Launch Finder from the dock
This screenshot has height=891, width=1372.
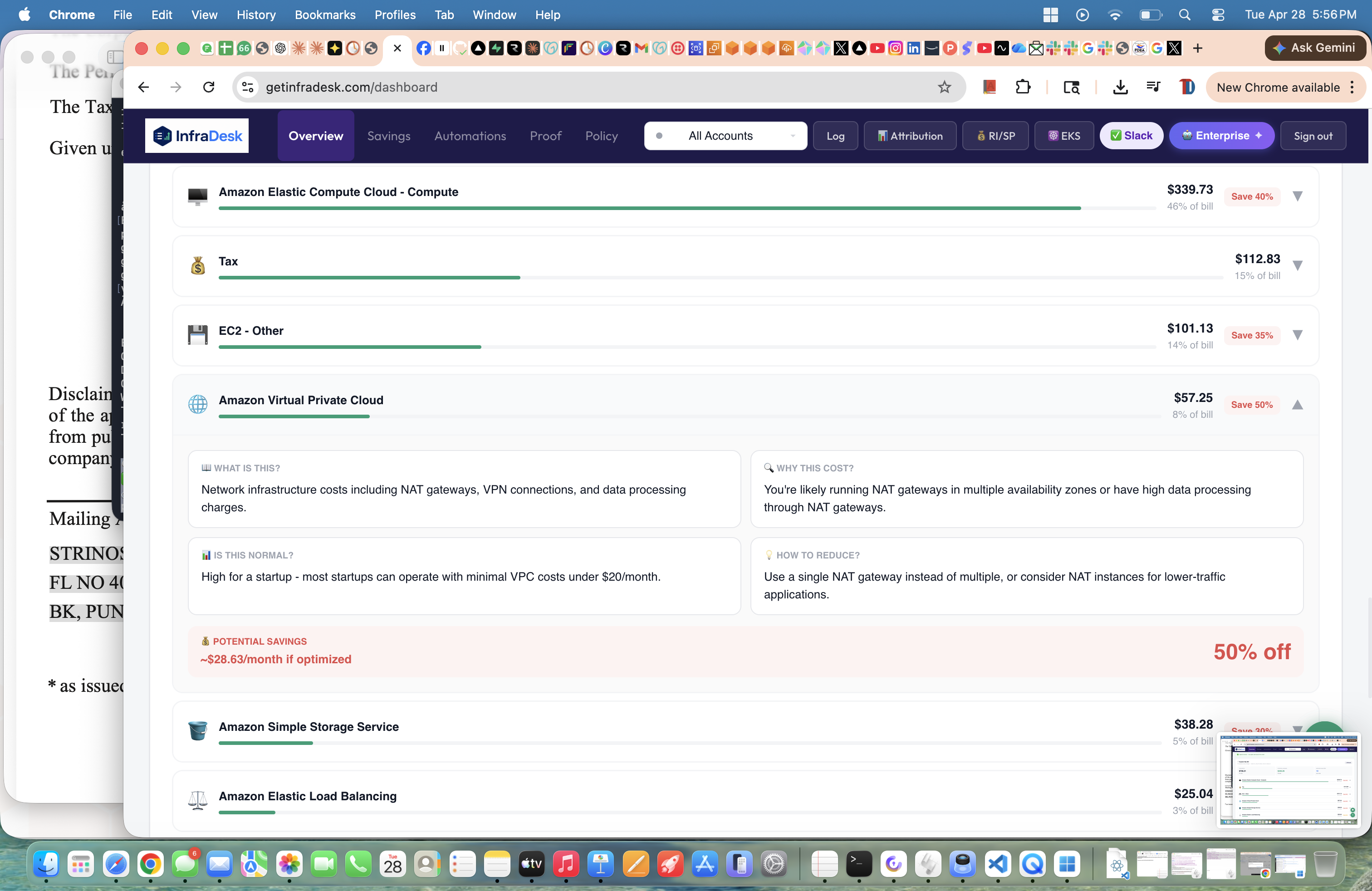[x=46, y=864]
